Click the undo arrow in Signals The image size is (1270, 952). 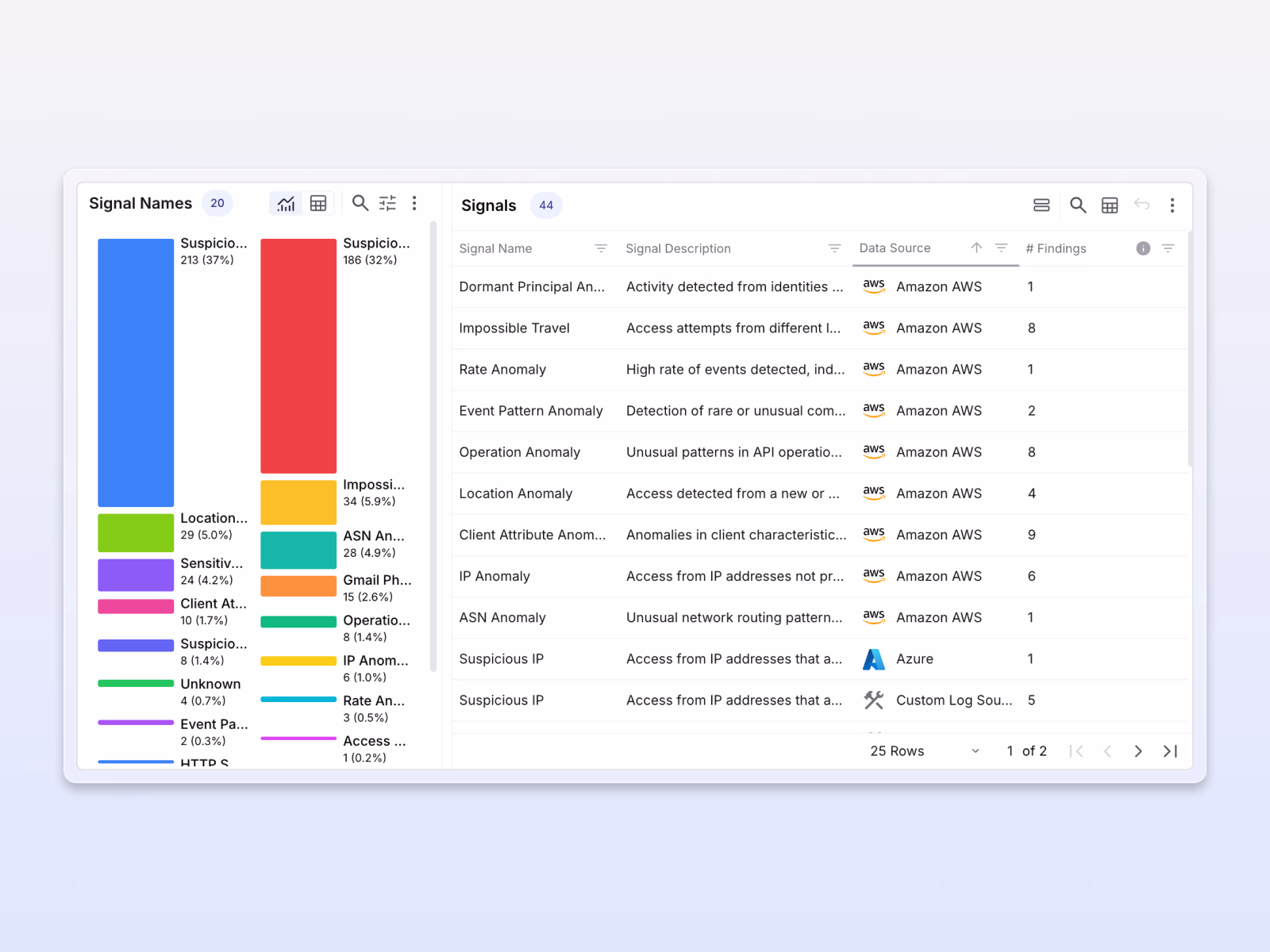coord(1141,205)
